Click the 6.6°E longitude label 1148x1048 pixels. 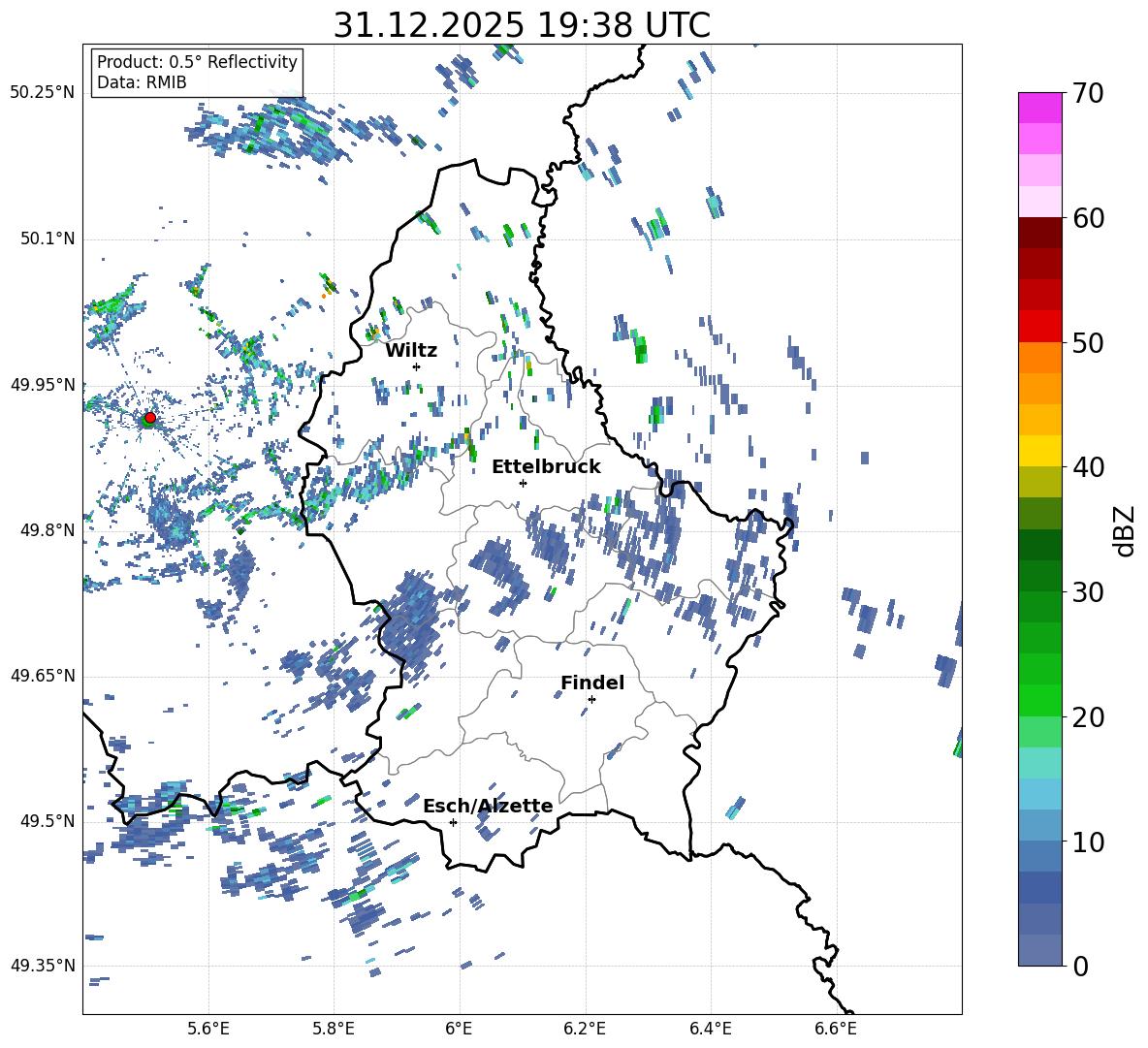[x=836, y=1030]
